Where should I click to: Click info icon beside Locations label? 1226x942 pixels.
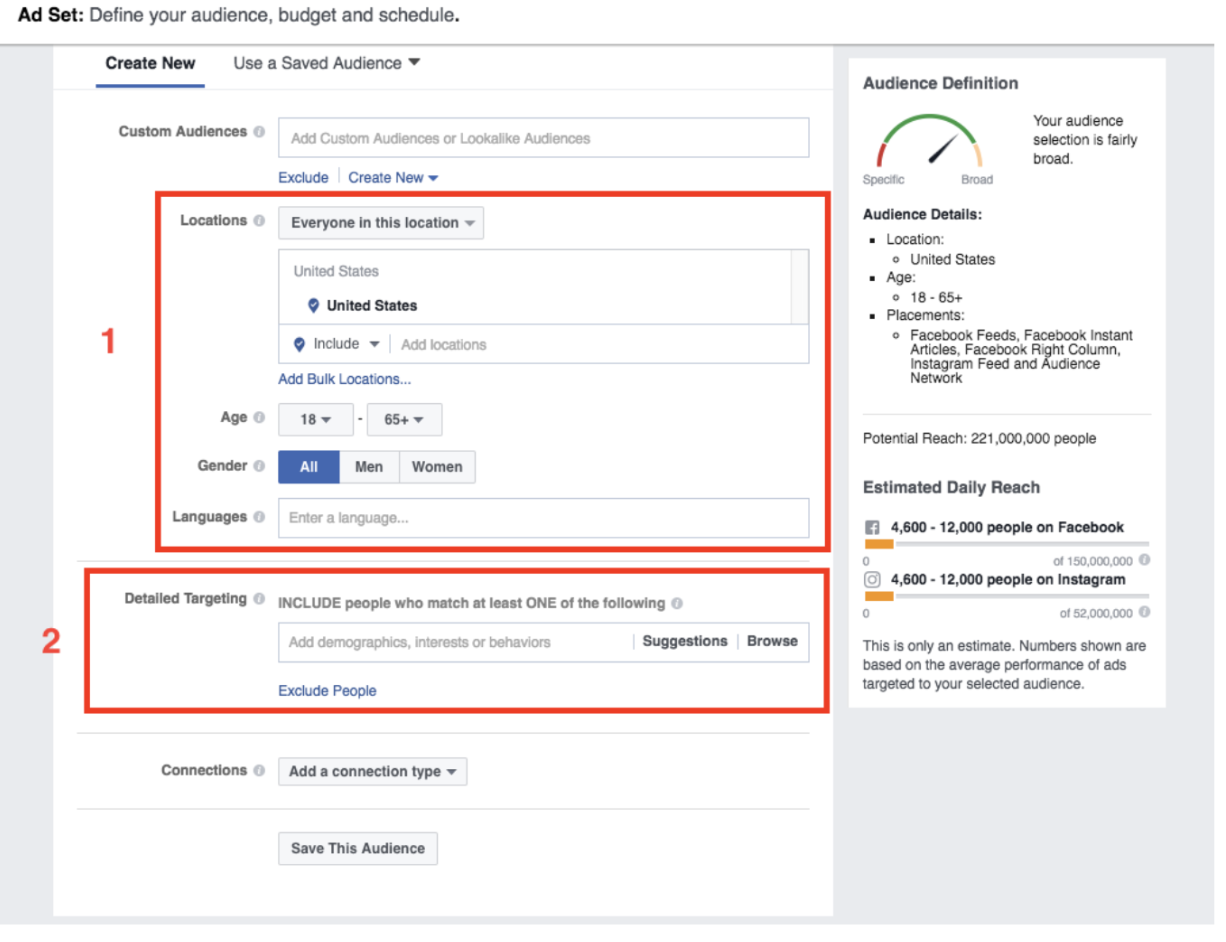click(259, 221)
